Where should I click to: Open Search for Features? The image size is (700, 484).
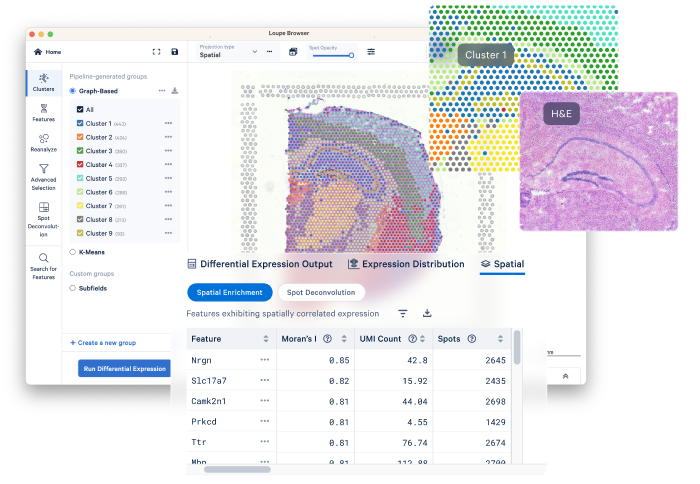point(43,267)
